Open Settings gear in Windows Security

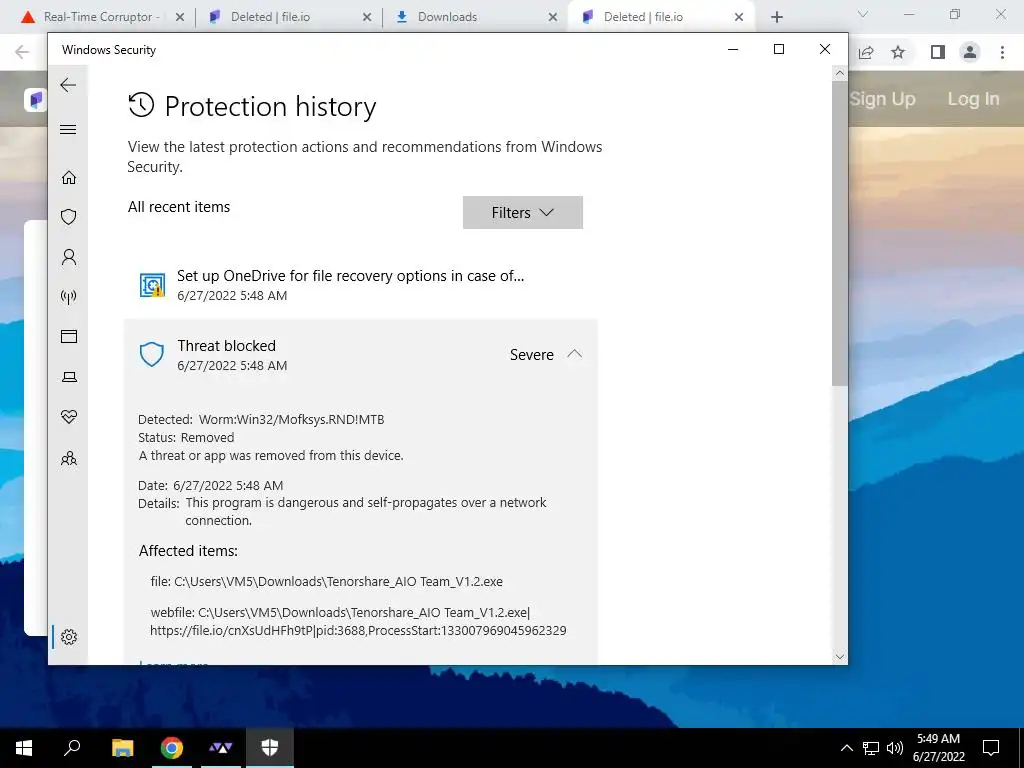pos(69,637)
